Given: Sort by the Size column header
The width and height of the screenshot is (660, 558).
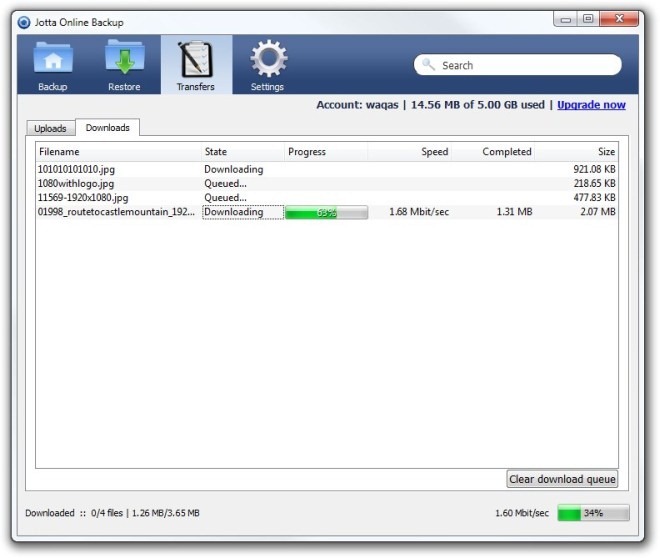Looking at the screenshot, I should point(576,152).
